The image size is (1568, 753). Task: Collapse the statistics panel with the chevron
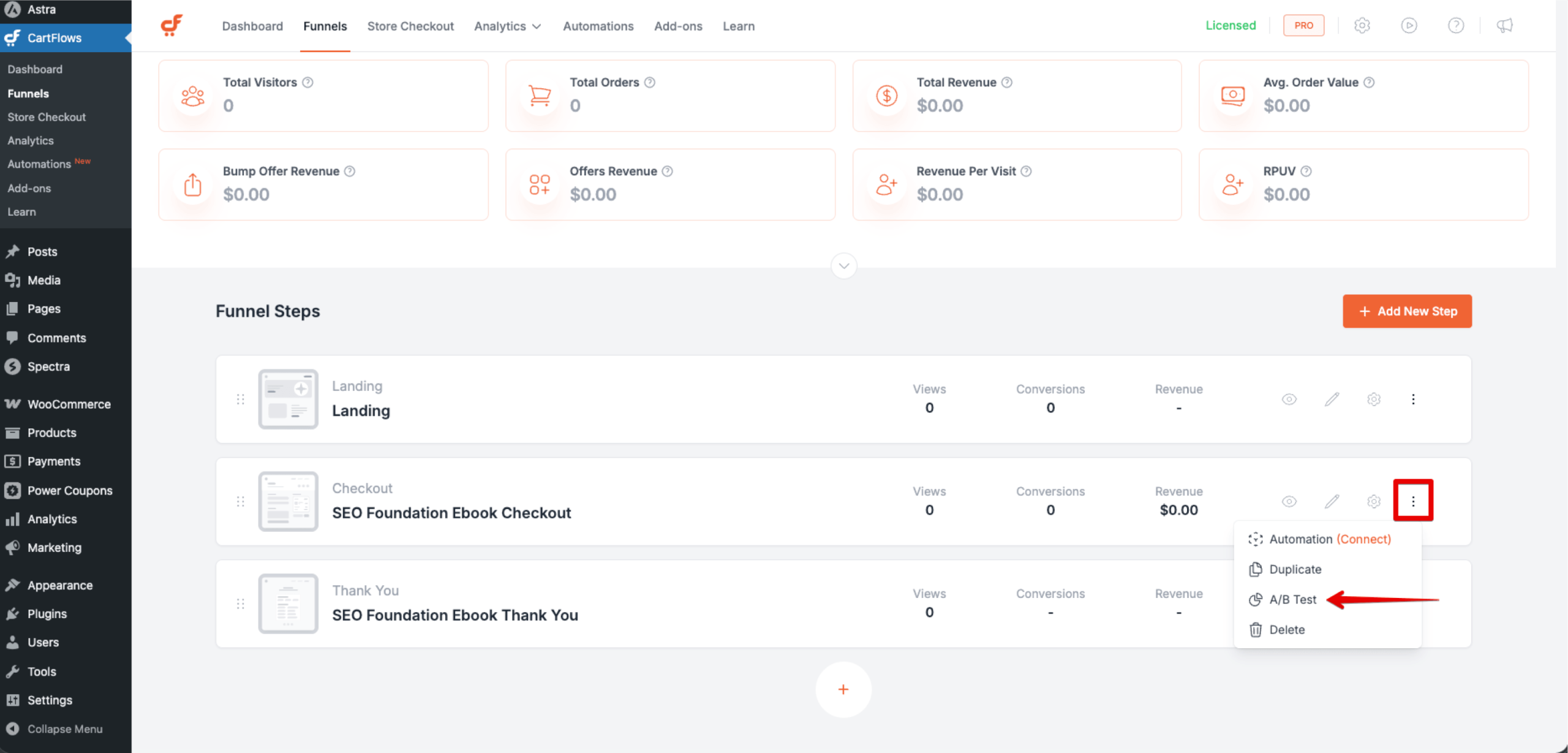843,266
